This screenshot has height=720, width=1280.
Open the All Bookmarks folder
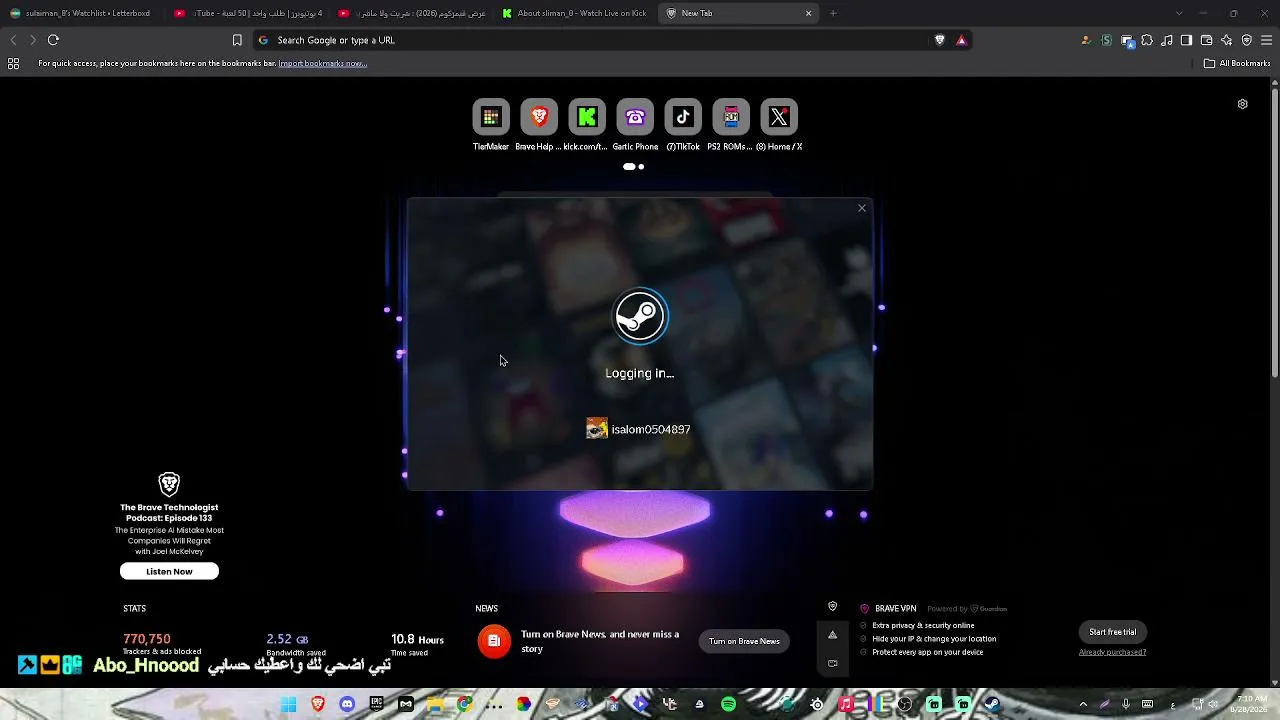click(x=1237, y=63)
